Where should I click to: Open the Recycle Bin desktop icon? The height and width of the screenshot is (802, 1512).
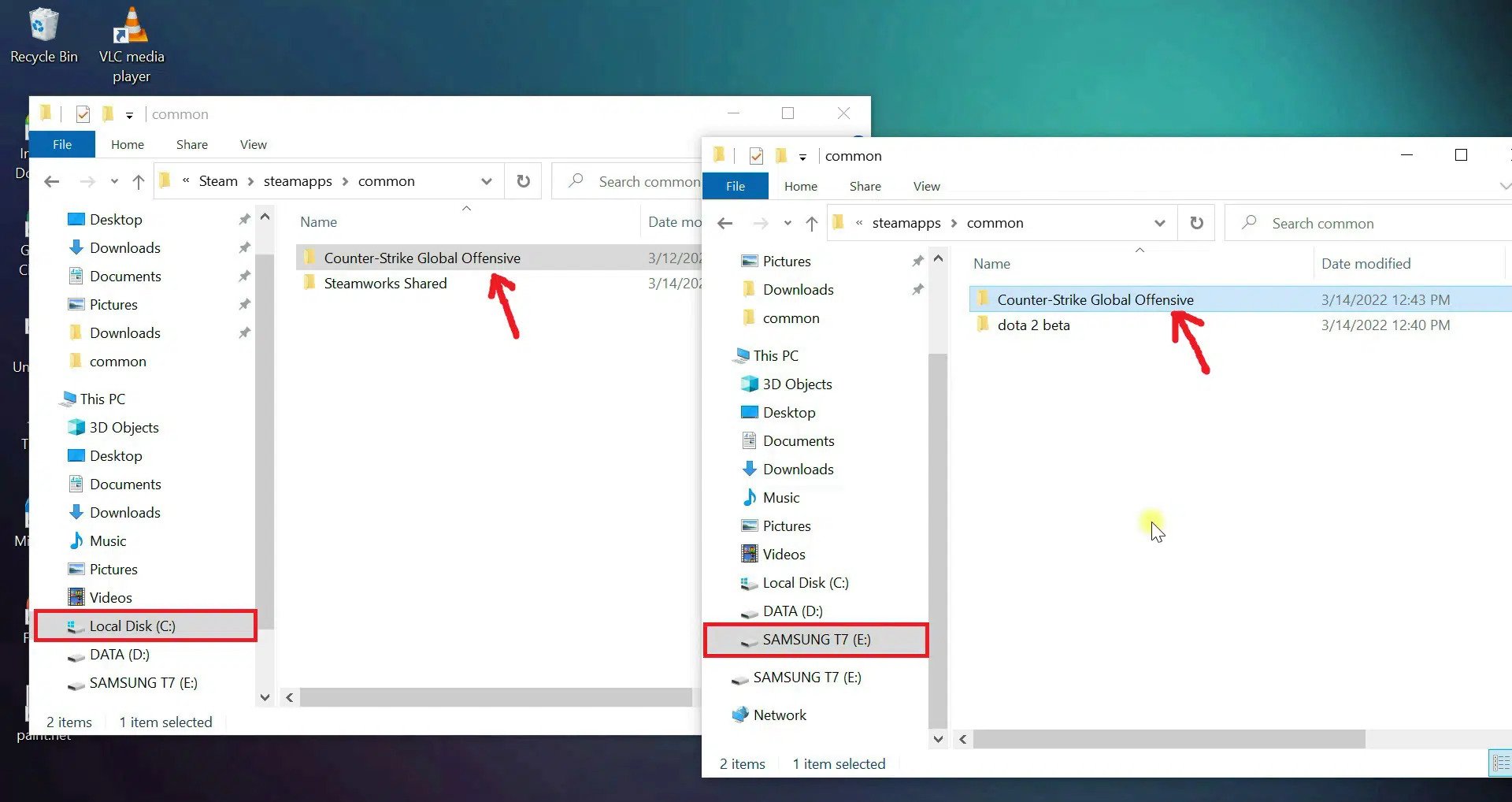click(43, 35)
